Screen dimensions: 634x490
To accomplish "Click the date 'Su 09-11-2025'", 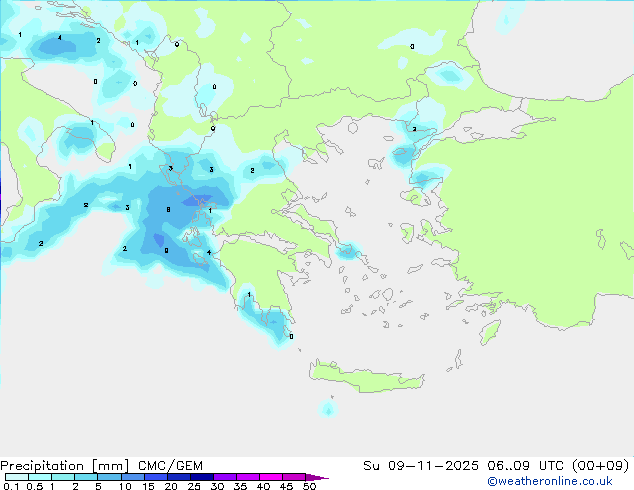I will point(421,466).
